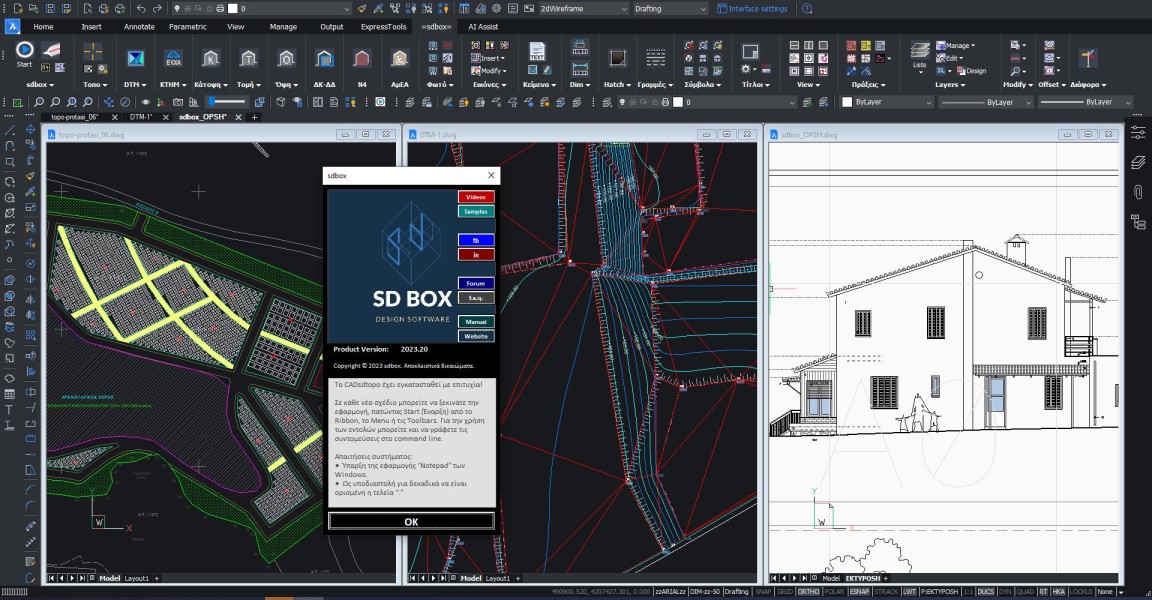Click the white color swatch beside ByLayer
The height and width of the screenshot is (600, 1152).
(x=847, y=102)
